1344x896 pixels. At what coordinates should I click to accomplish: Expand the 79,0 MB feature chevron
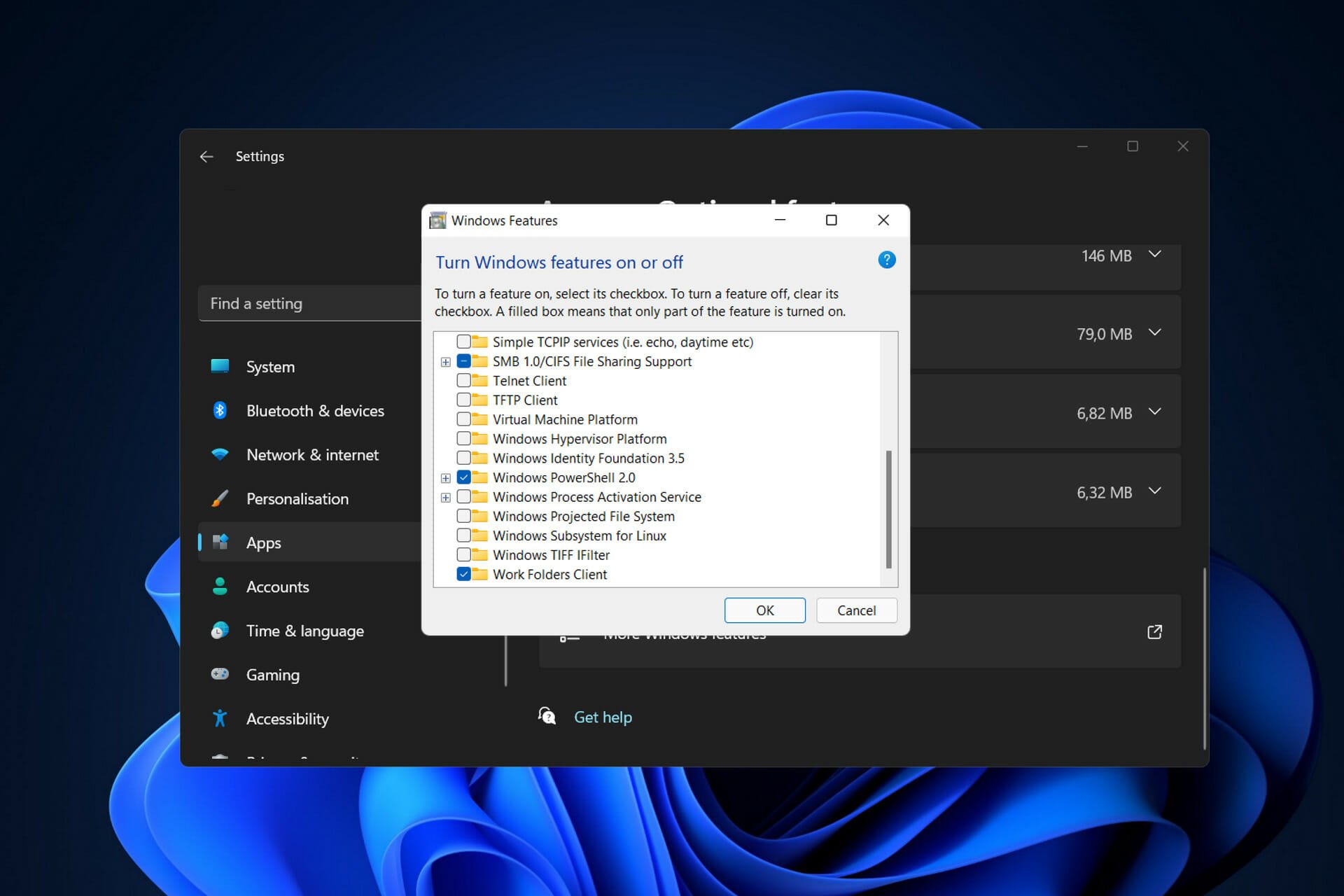(x=1155, y=332)
